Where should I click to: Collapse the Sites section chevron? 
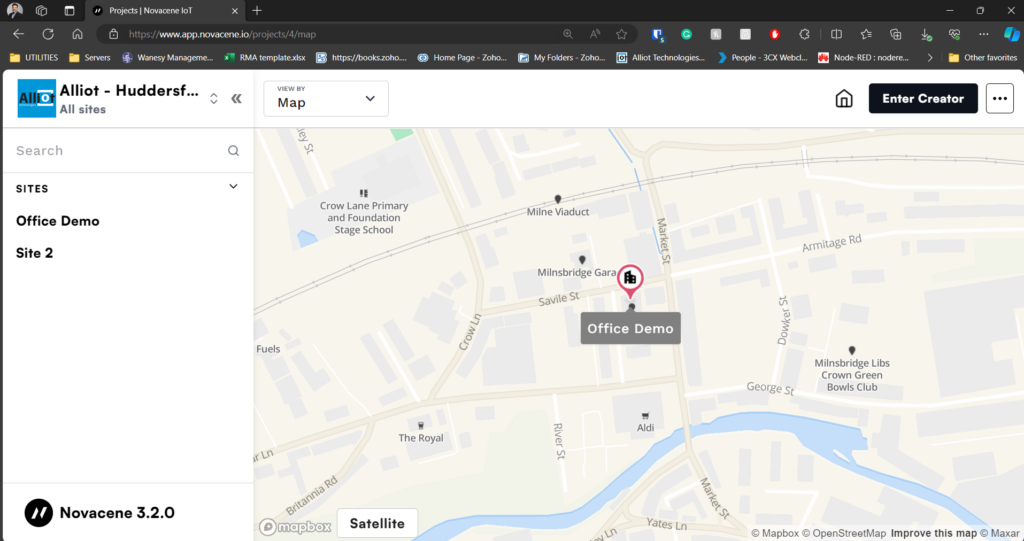pyautogui.click(x=233, y=187)
